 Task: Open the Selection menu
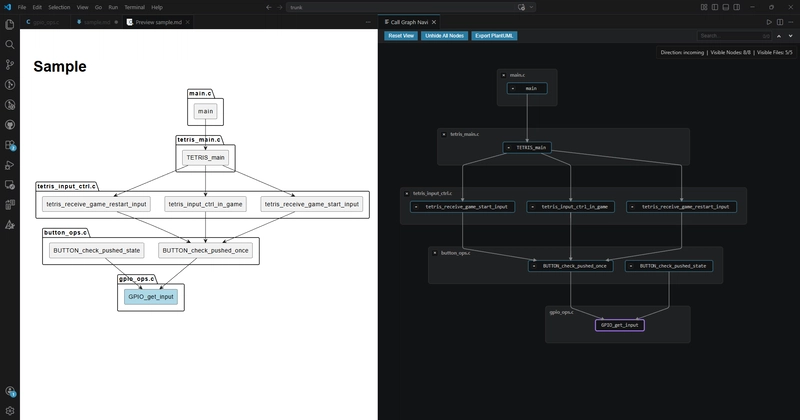coord(59,7)
